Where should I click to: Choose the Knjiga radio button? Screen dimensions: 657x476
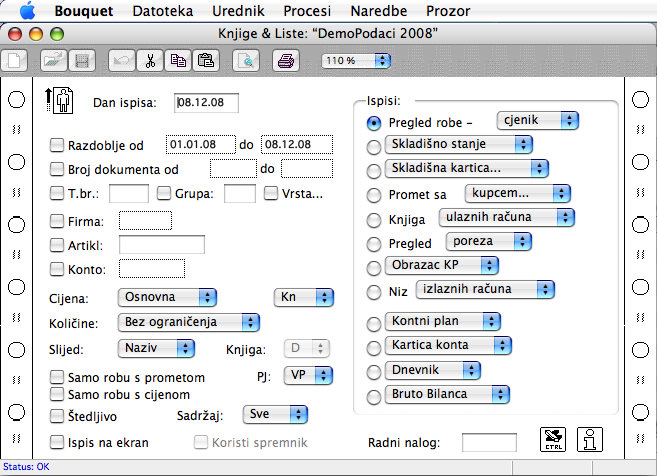point(374,220)
